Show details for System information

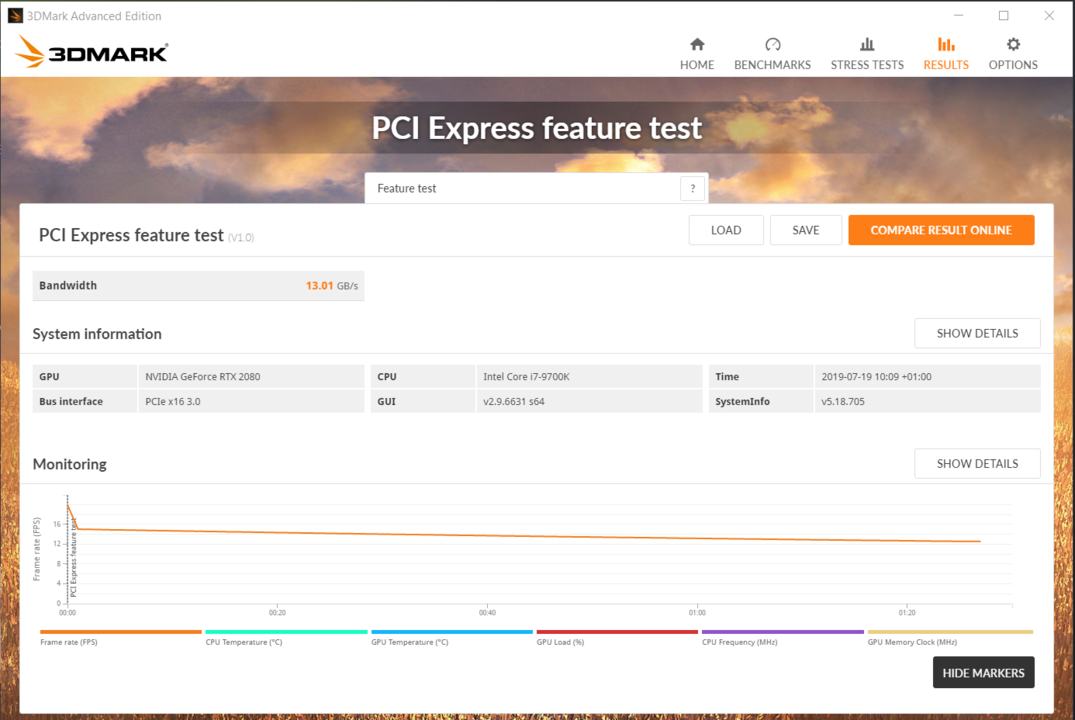point(977,333)
